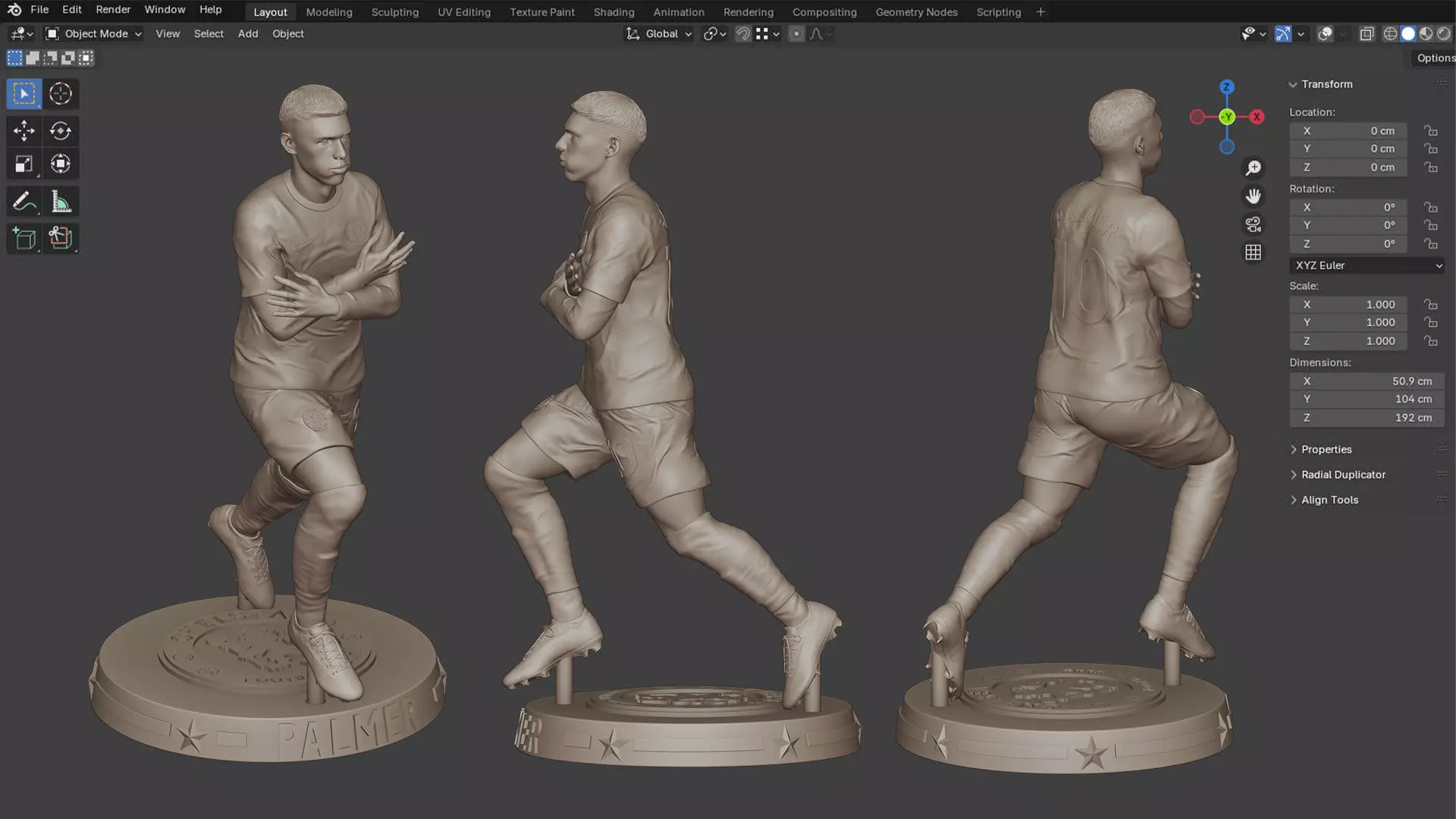This screenshot has height=819, width=1456.
Task: Choose the Add Cube tool
Action: point(24,238)
